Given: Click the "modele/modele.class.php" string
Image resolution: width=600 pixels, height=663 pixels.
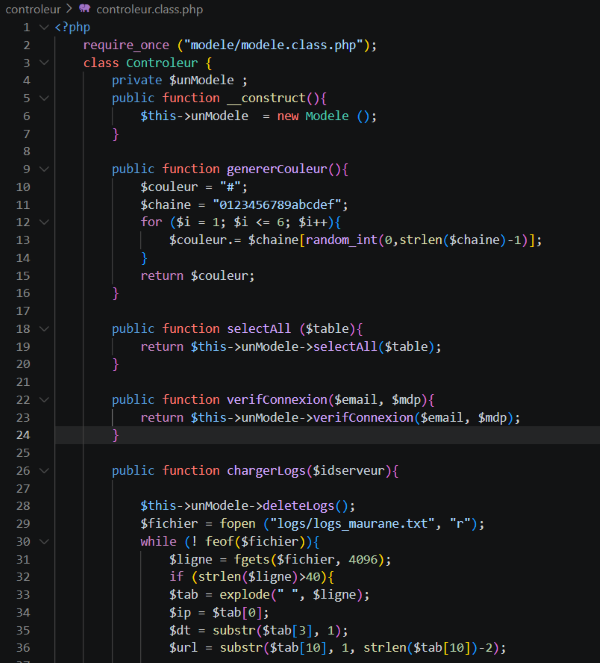Looking at the screenshot, I should tap(274, 45).
